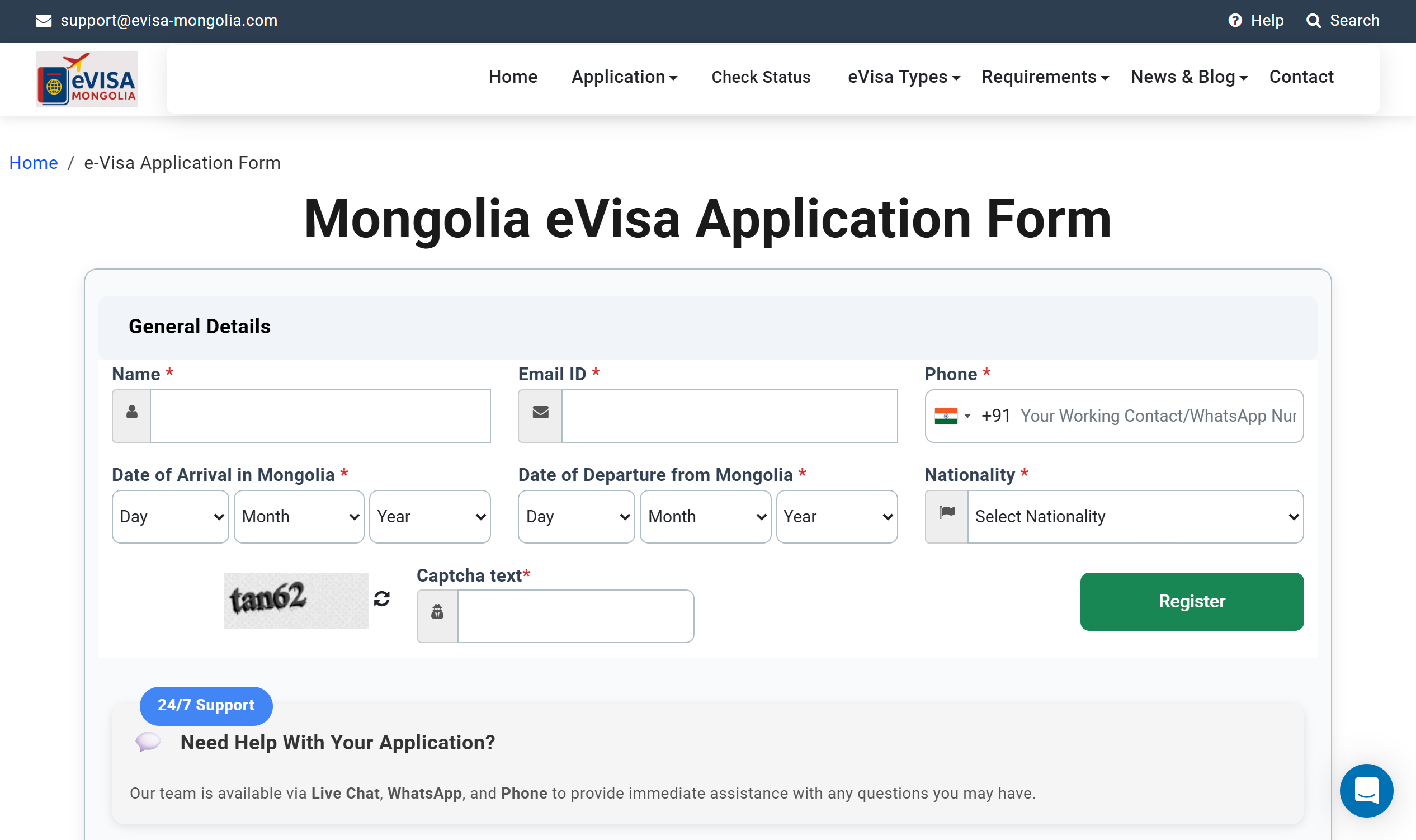
Task: Click the captcha image tan62
Action: (x=296, y=600)
